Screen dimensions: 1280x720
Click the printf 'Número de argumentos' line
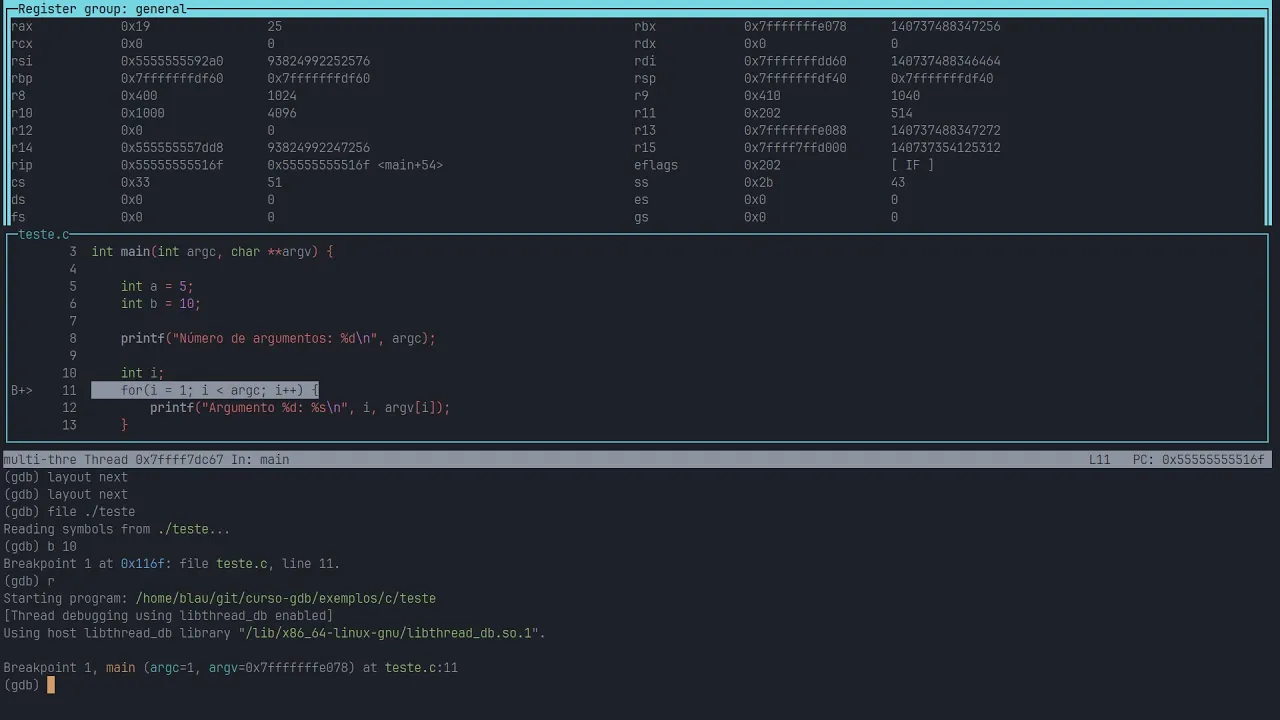[278, 338]
